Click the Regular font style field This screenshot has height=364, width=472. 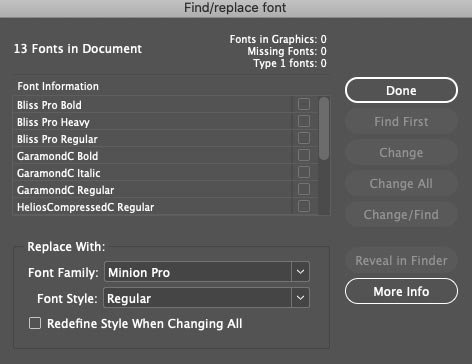coord(198,298)
